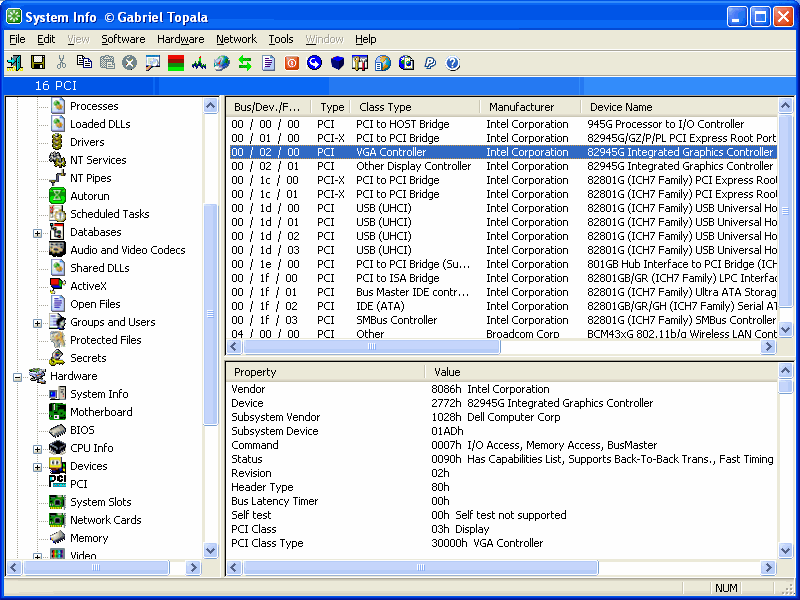Image resolution: width=800 pixels, height=600 pixels.
Task: Open the Motherboard node in the tree
Action: [101, 412]
